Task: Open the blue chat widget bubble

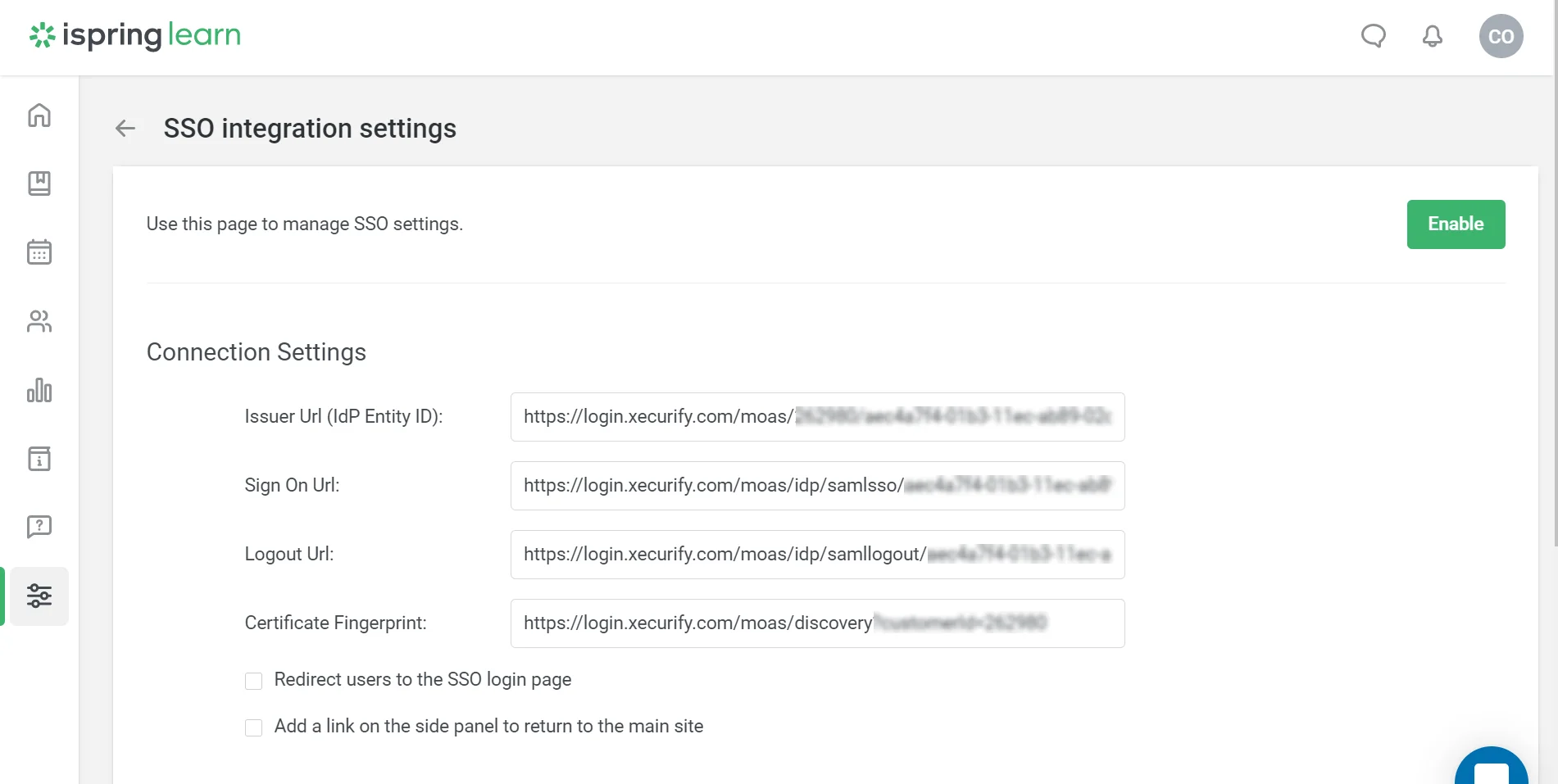Action: pyautogui.click(x=1492, y=766)
